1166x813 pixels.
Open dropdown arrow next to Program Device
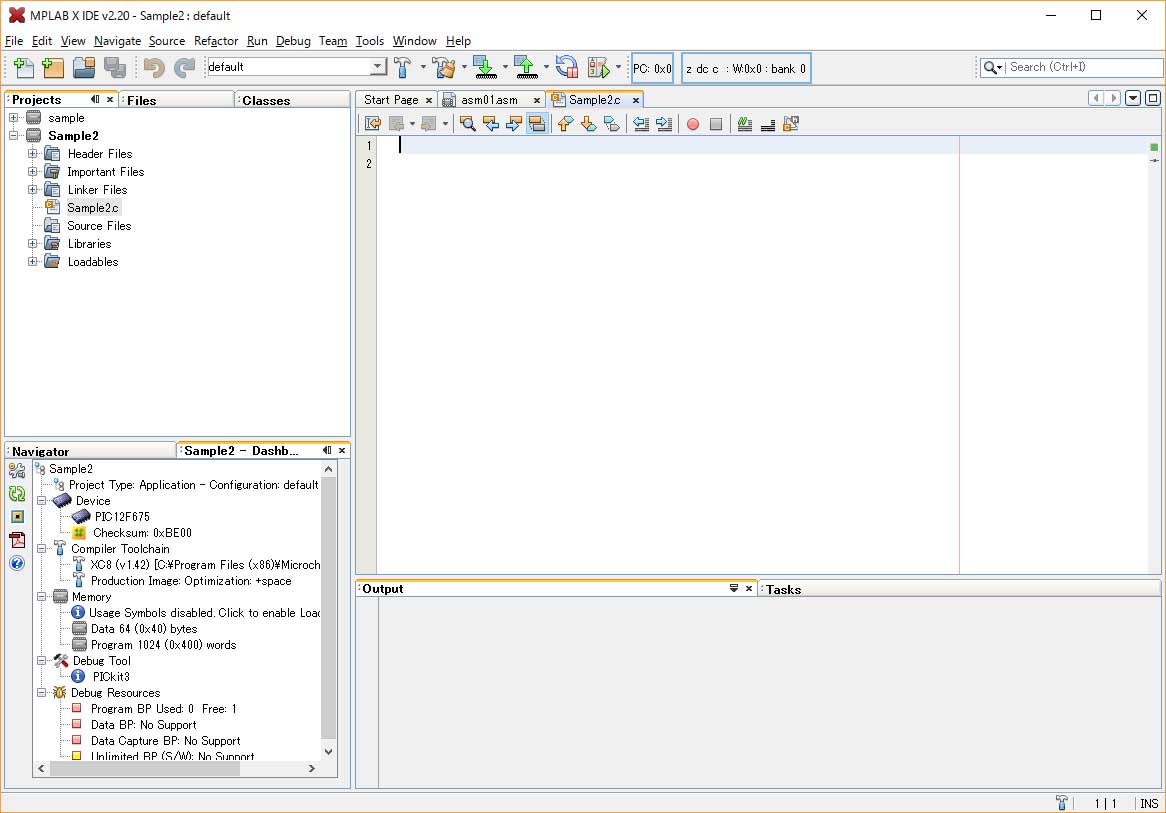505,67
